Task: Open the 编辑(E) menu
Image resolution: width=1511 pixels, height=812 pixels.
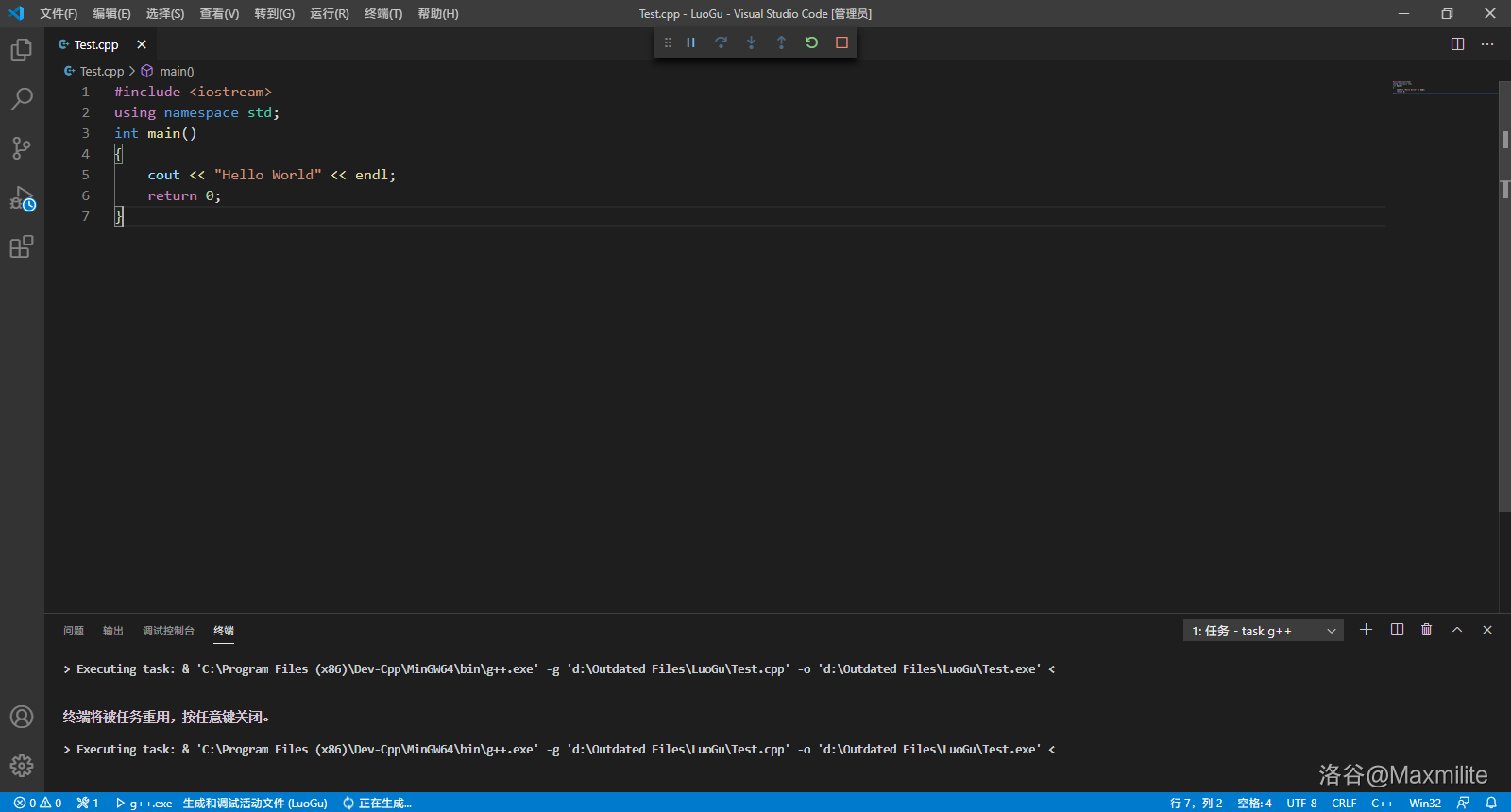Action: [111, 13]
